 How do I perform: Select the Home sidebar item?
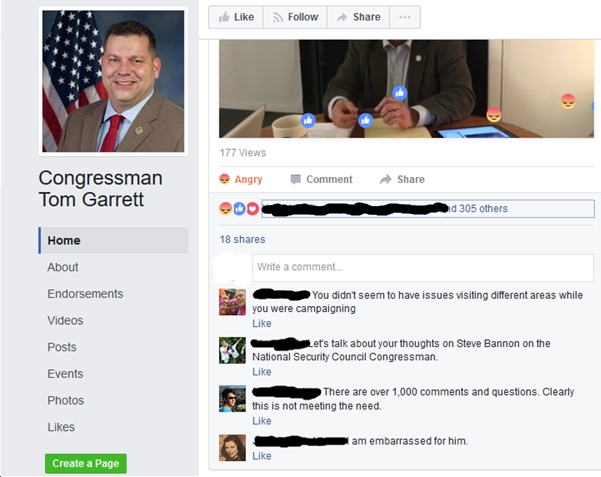coord(113,240)
